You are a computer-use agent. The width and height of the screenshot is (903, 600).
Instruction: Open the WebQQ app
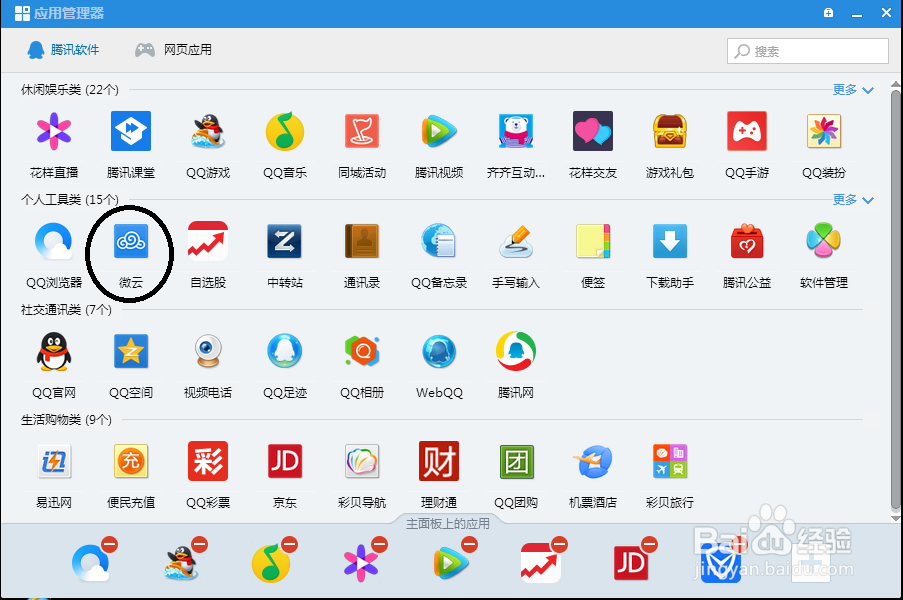coord(439,351)
